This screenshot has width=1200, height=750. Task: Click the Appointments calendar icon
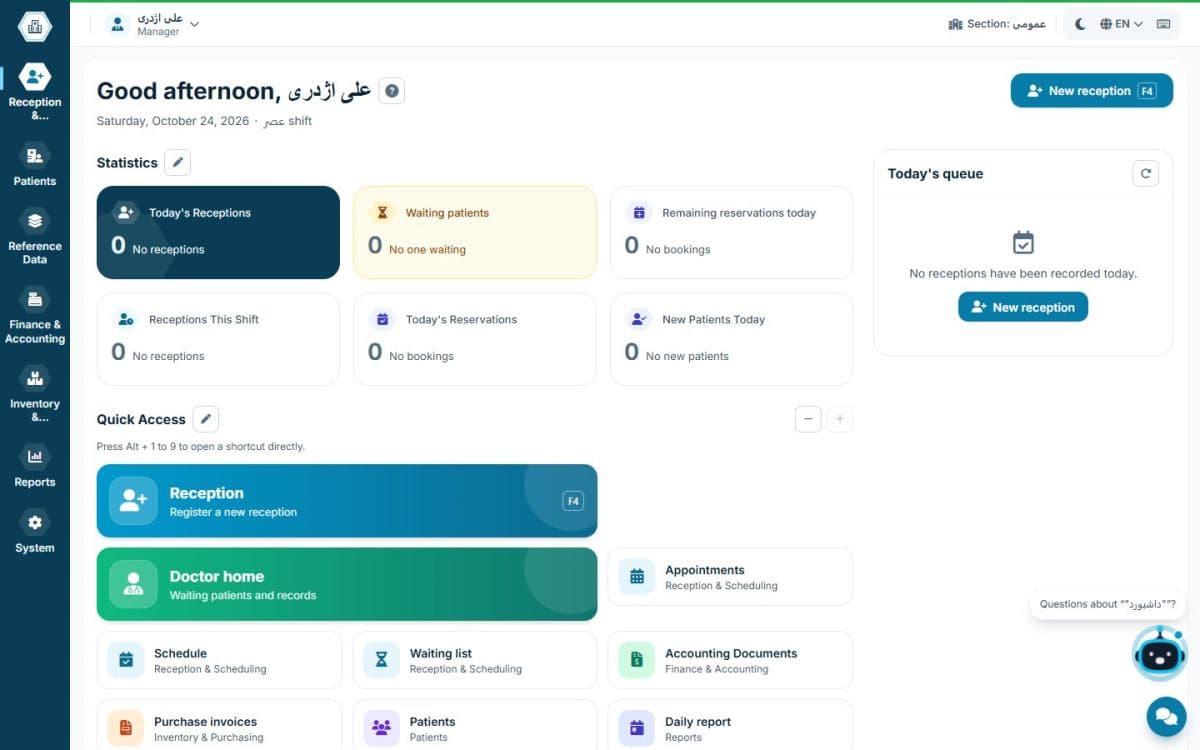pos(637,577)
